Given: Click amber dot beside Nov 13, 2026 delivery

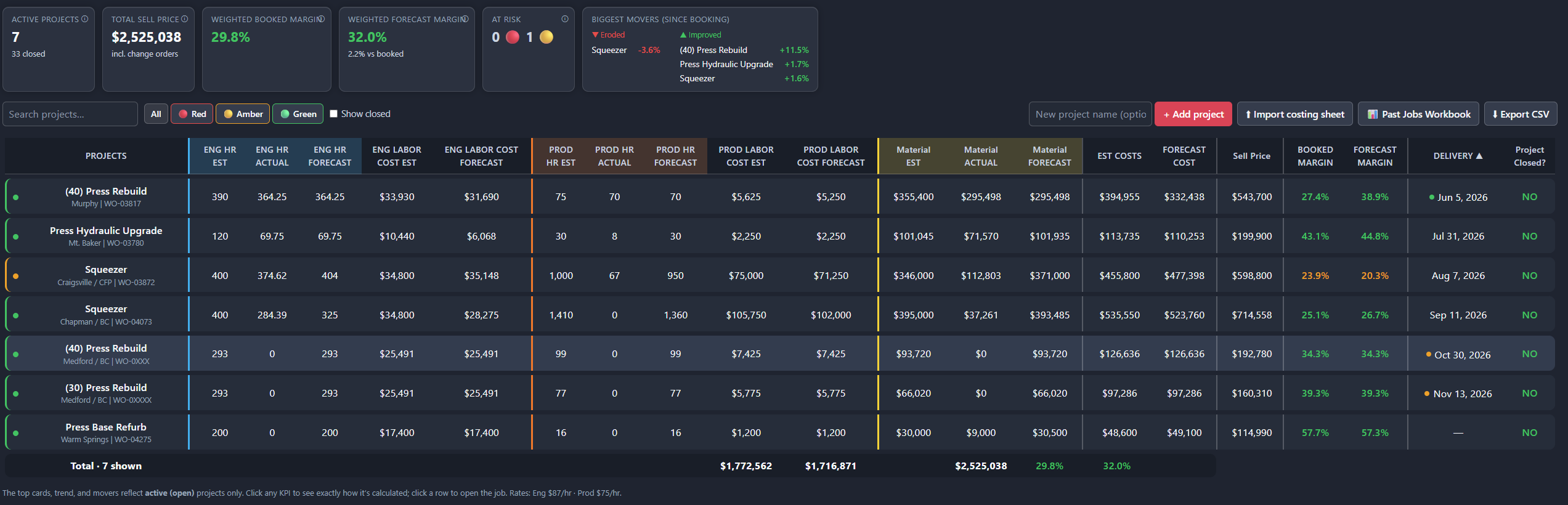Looking at the screenshot, I should coord(1427,394).
